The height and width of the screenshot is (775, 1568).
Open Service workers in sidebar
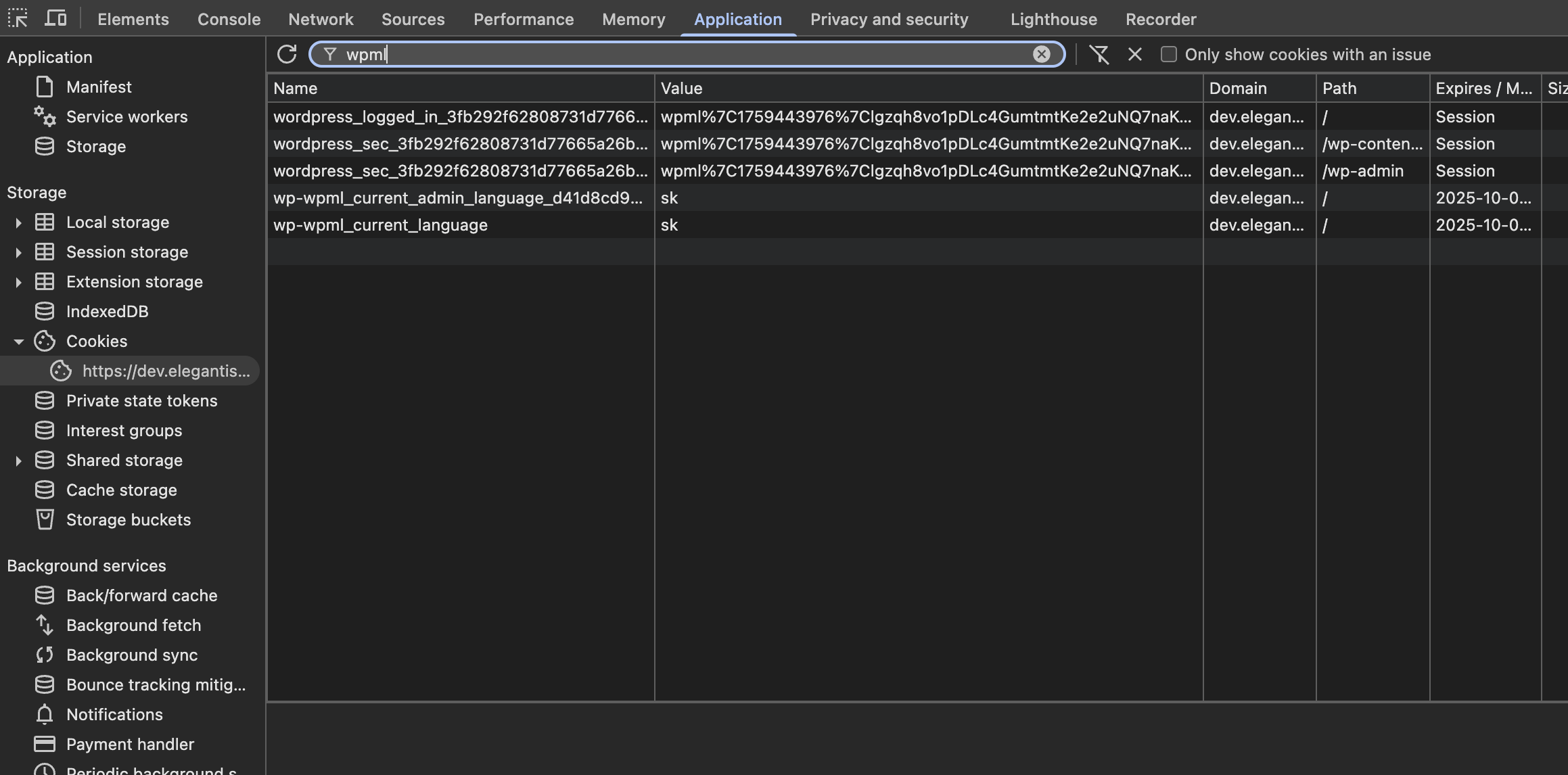pyautogui.click(x=126, y=117)
